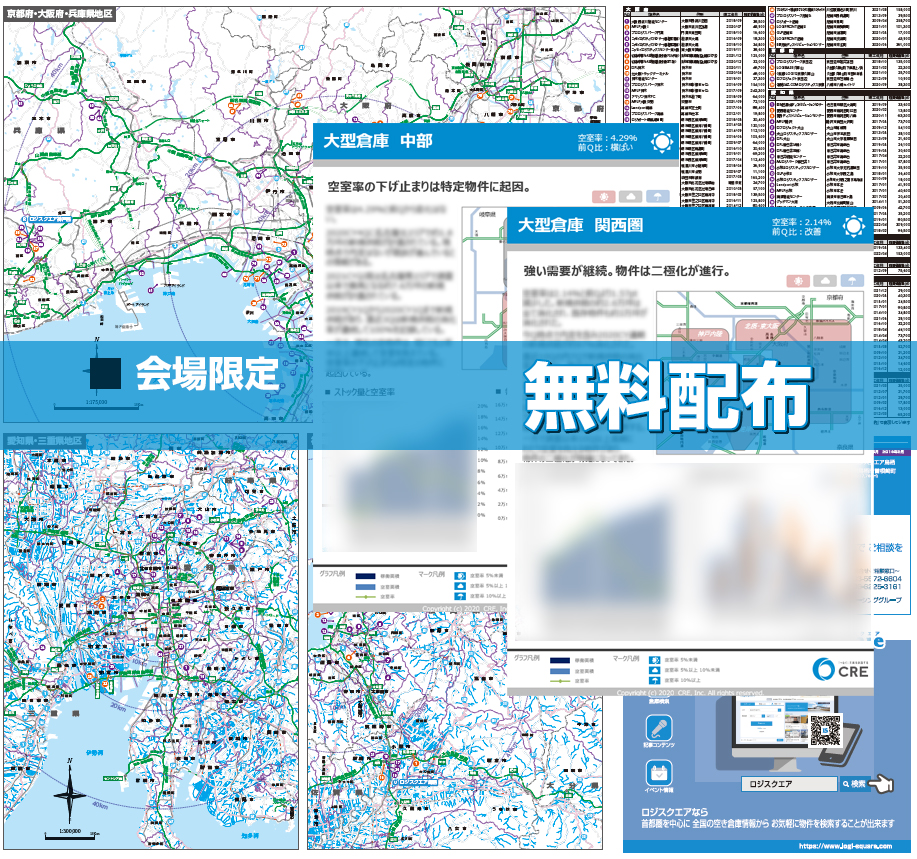Select the gray cloud badge under 関西圏
The height and width of the screenshot is (859, 917).
[826, 280]
